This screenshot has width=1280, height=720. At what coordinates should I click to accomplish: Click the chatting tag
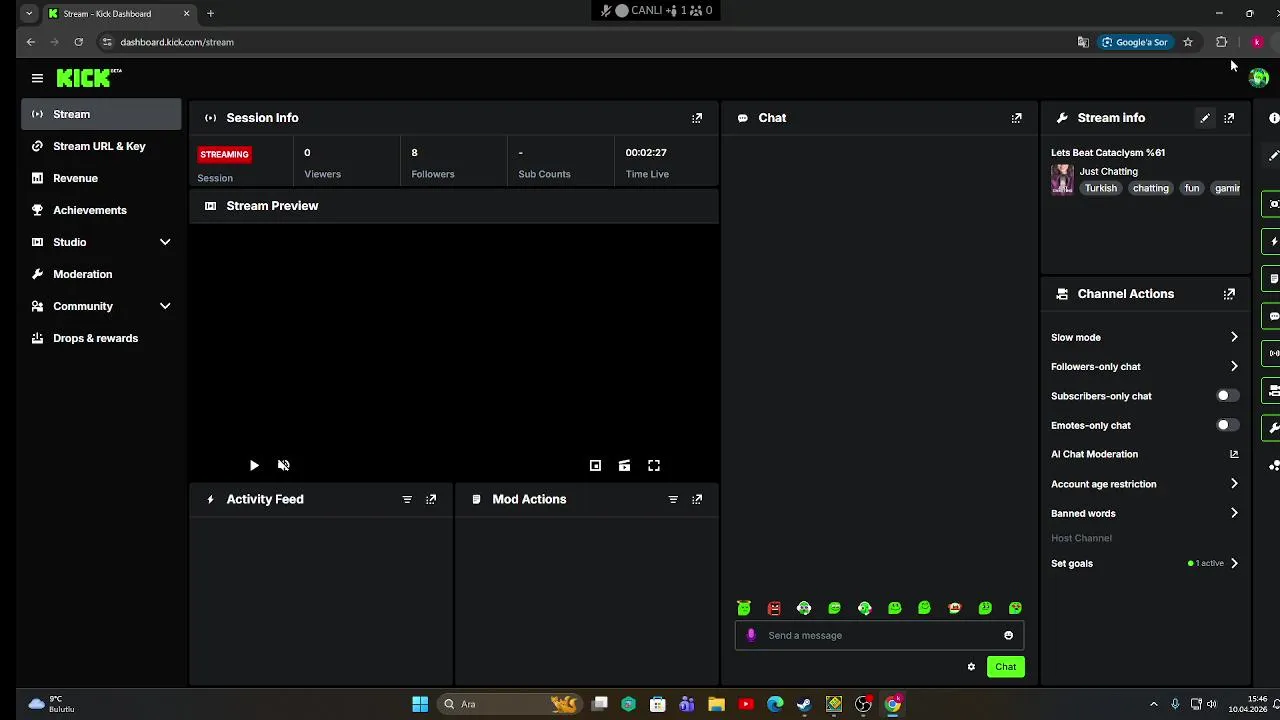(1150, 188)
